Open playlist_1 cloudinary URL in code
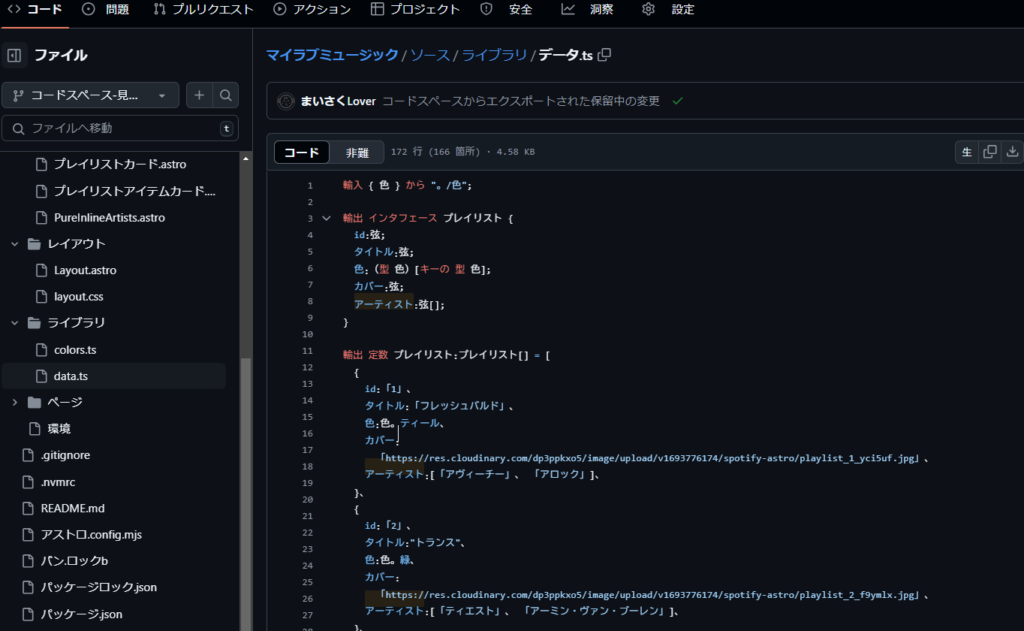 650,458
